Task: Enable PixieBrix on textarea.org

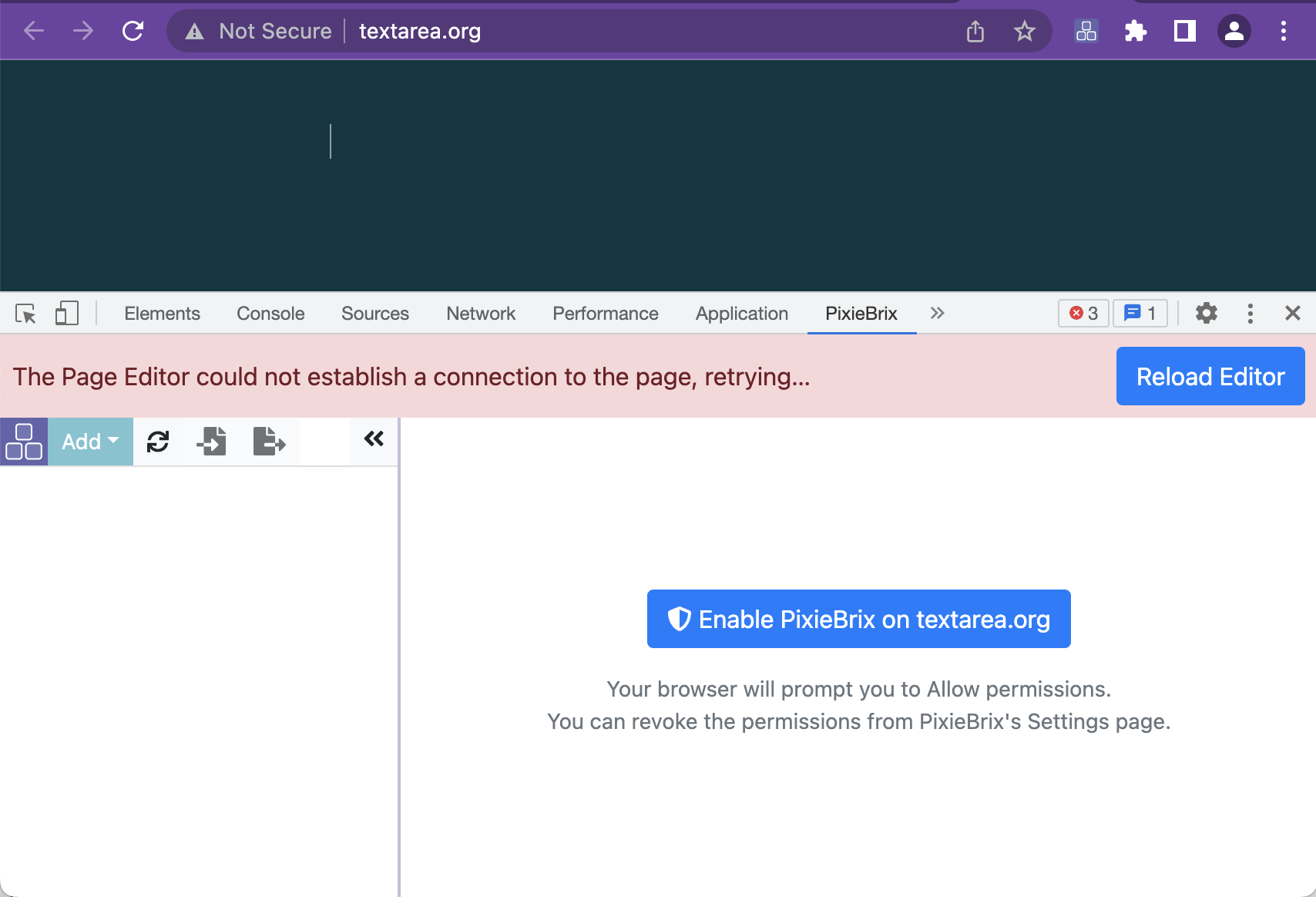Action: pyautogui.click(x=858, y=619)
